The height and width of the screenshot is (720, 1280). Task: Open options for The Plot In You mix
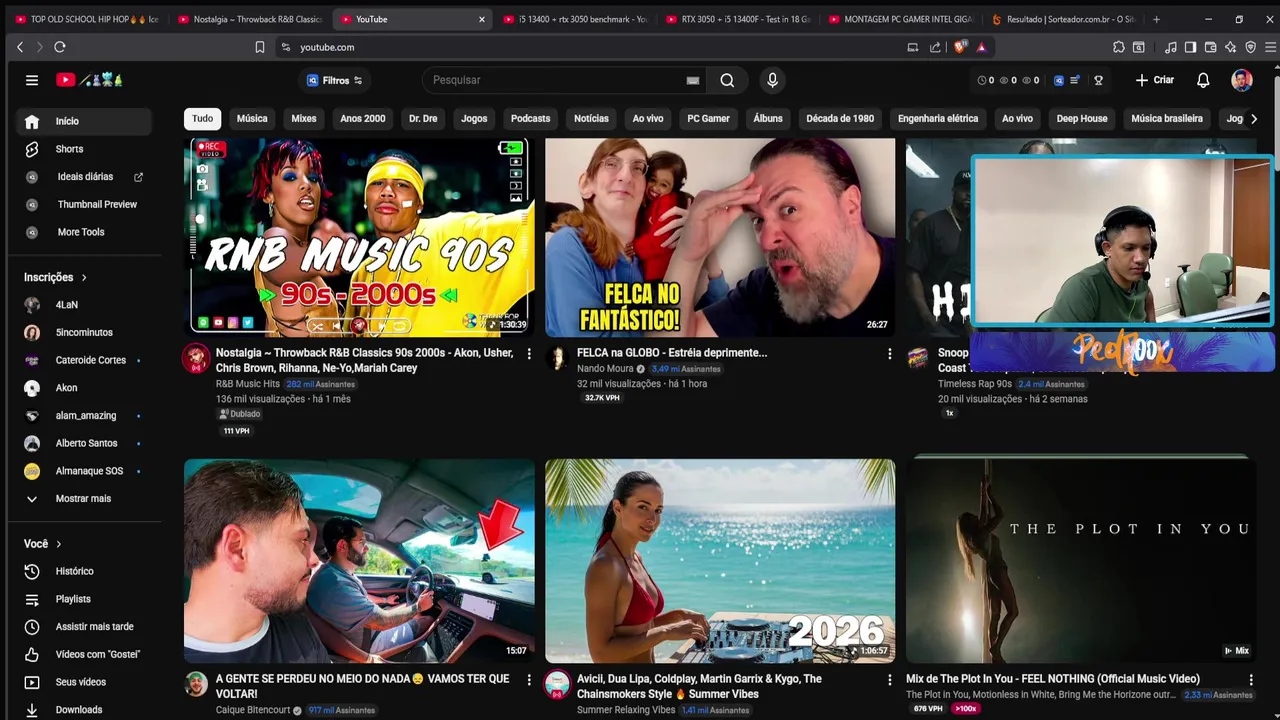tap(1250, 680)
